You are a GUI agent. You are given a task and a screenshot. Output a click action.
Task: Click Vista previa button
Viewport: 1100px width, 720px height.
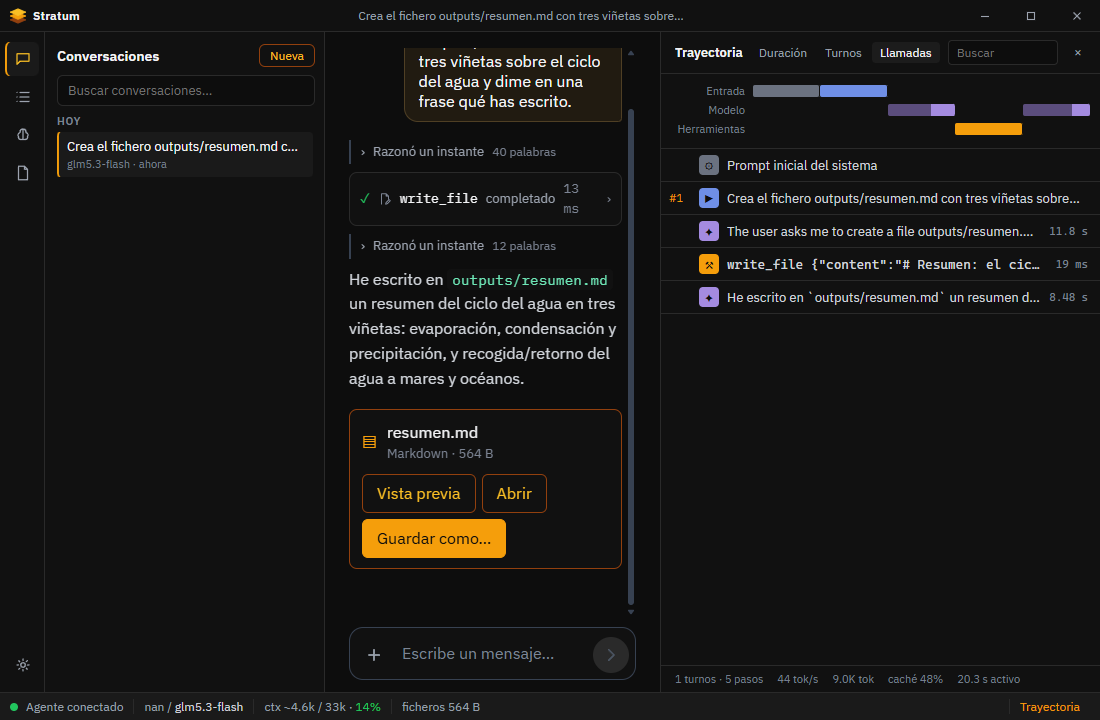pyautogui.click(x=419, y=493)
